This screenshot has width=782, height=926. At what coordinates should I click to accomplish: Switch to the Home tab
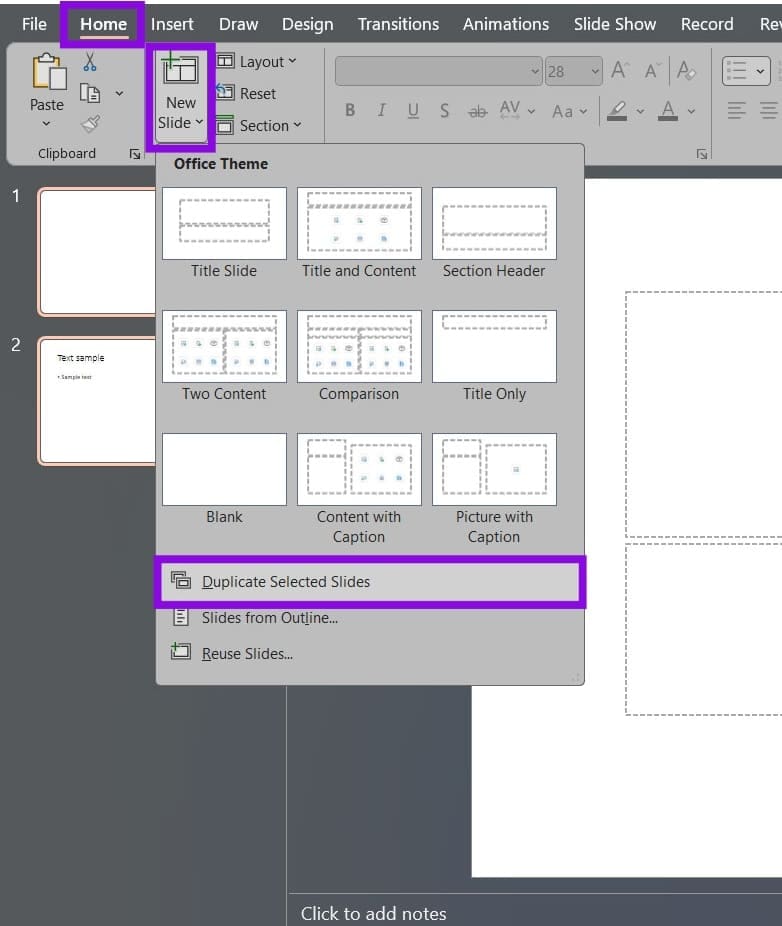point(103,24)
